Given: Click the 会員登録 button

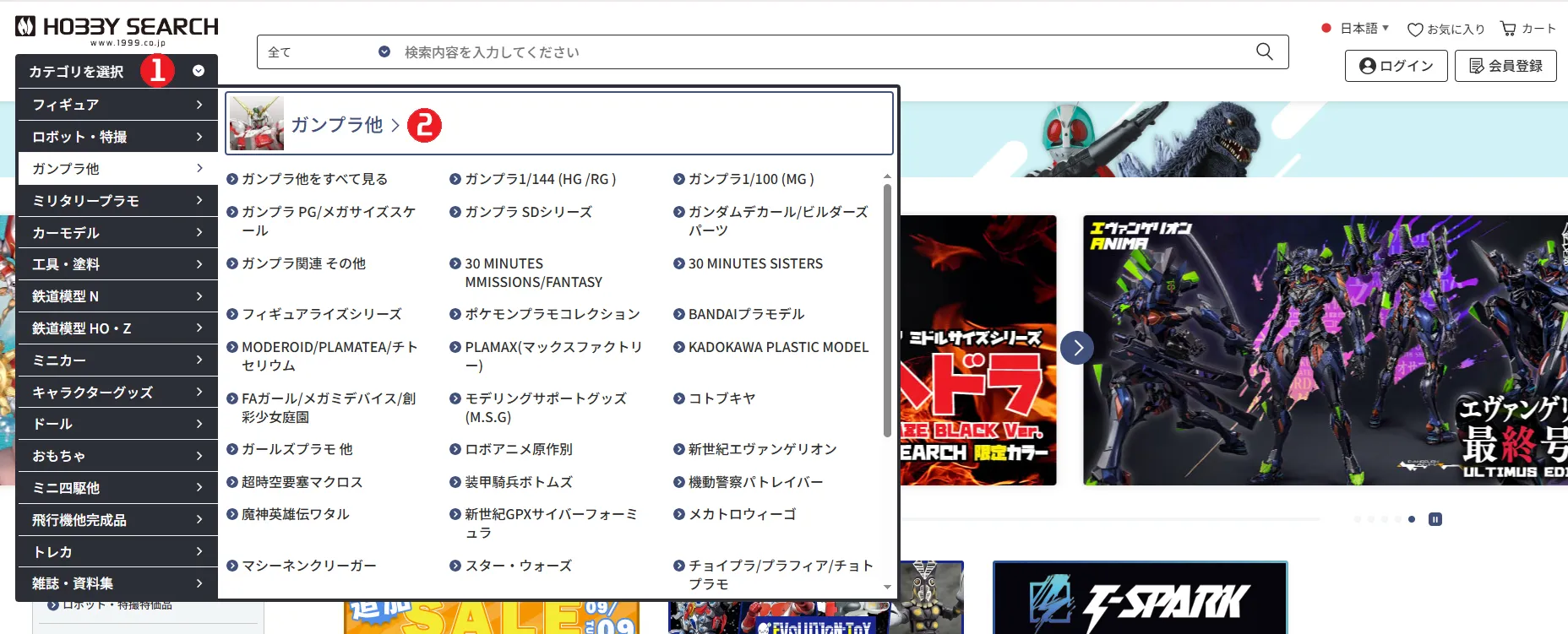Looking at the screenshot, I should tap(1505, 66).
